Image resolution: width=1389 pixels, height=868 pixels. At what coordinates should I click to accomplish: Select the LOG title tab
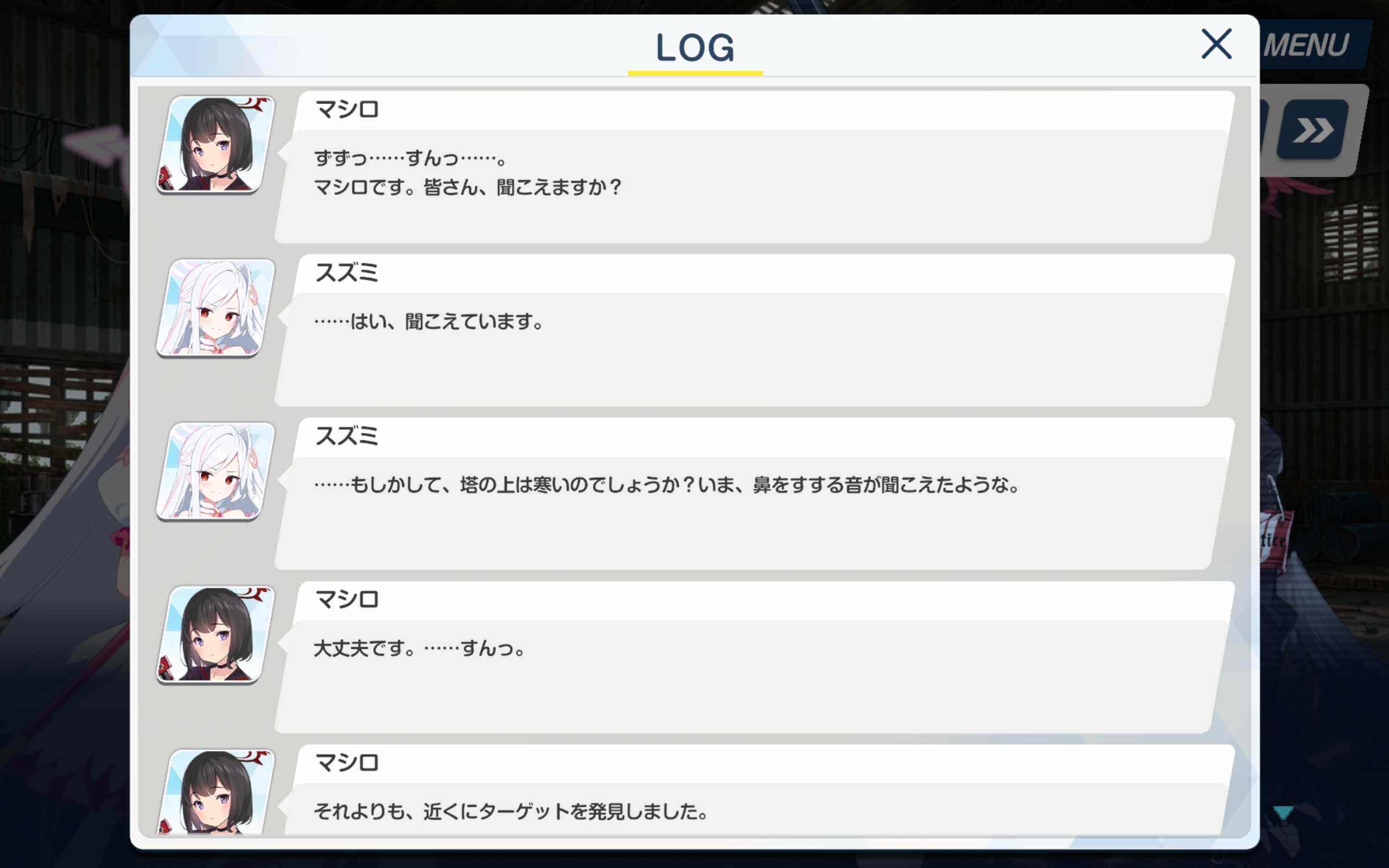coord(695,48)
